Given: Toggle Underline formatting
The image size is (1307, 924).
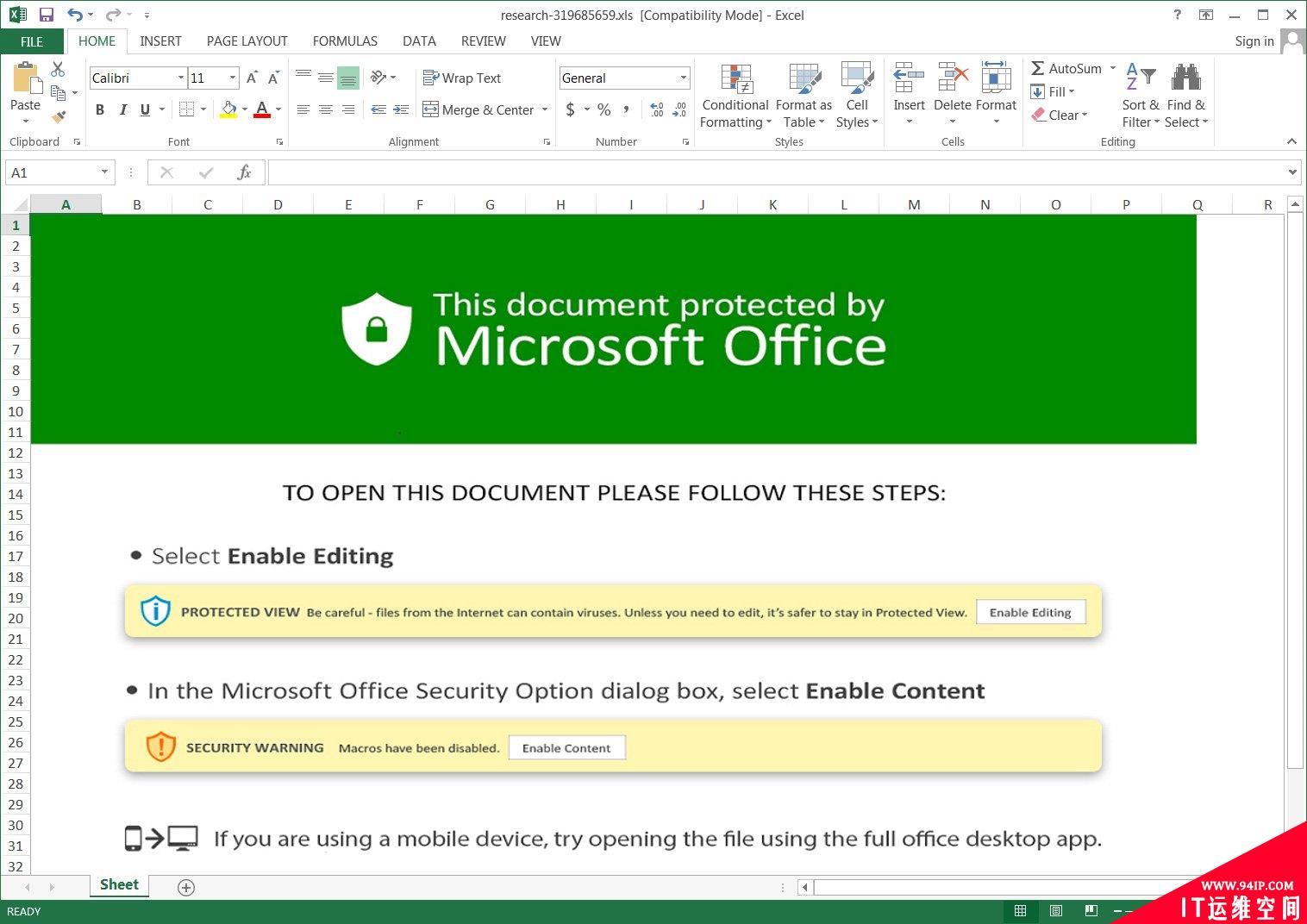Looking at the screenshot, I should click(x=145, y=109).
